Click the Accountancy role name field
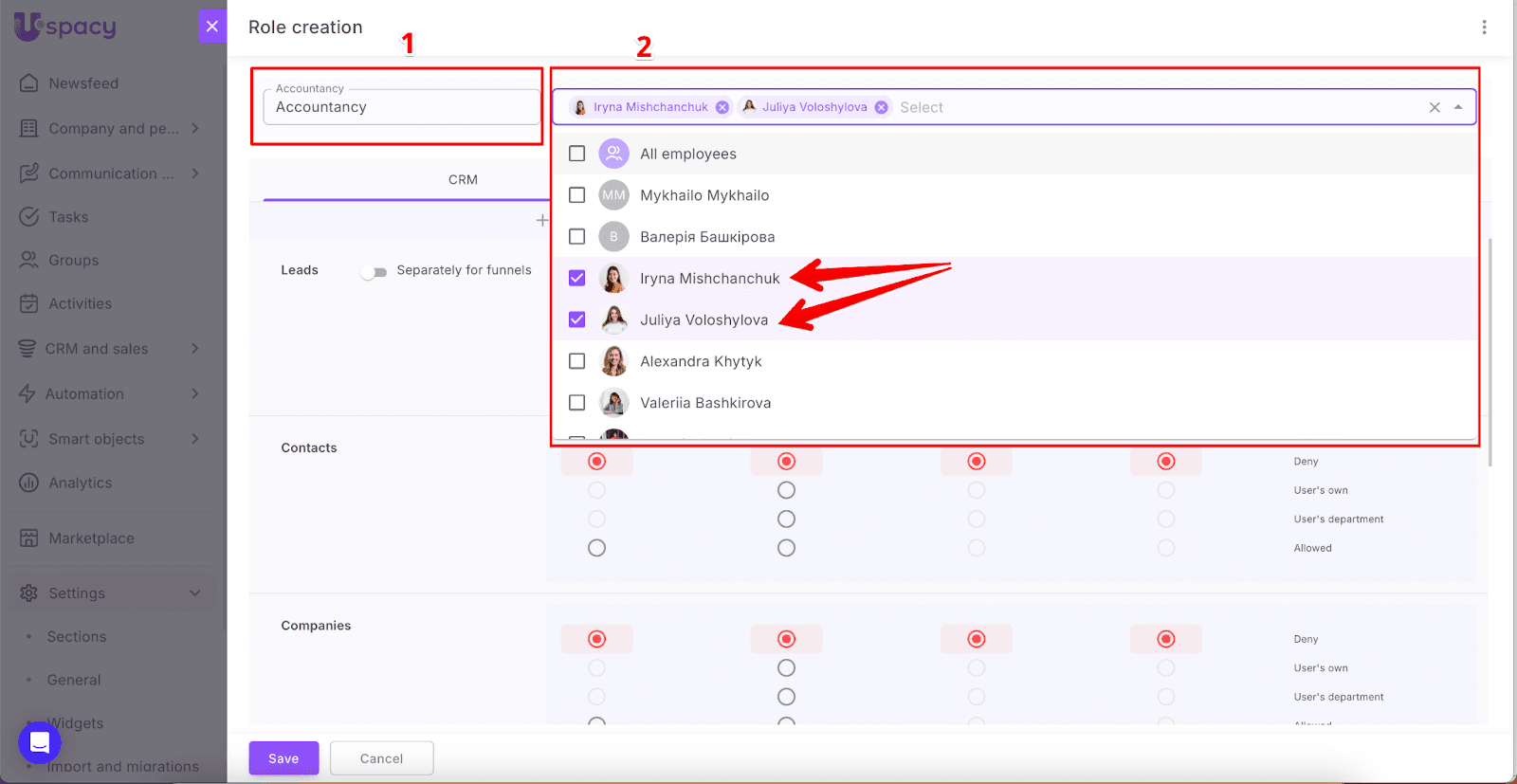Screen dimensions: 1517x784 [401, 107]
